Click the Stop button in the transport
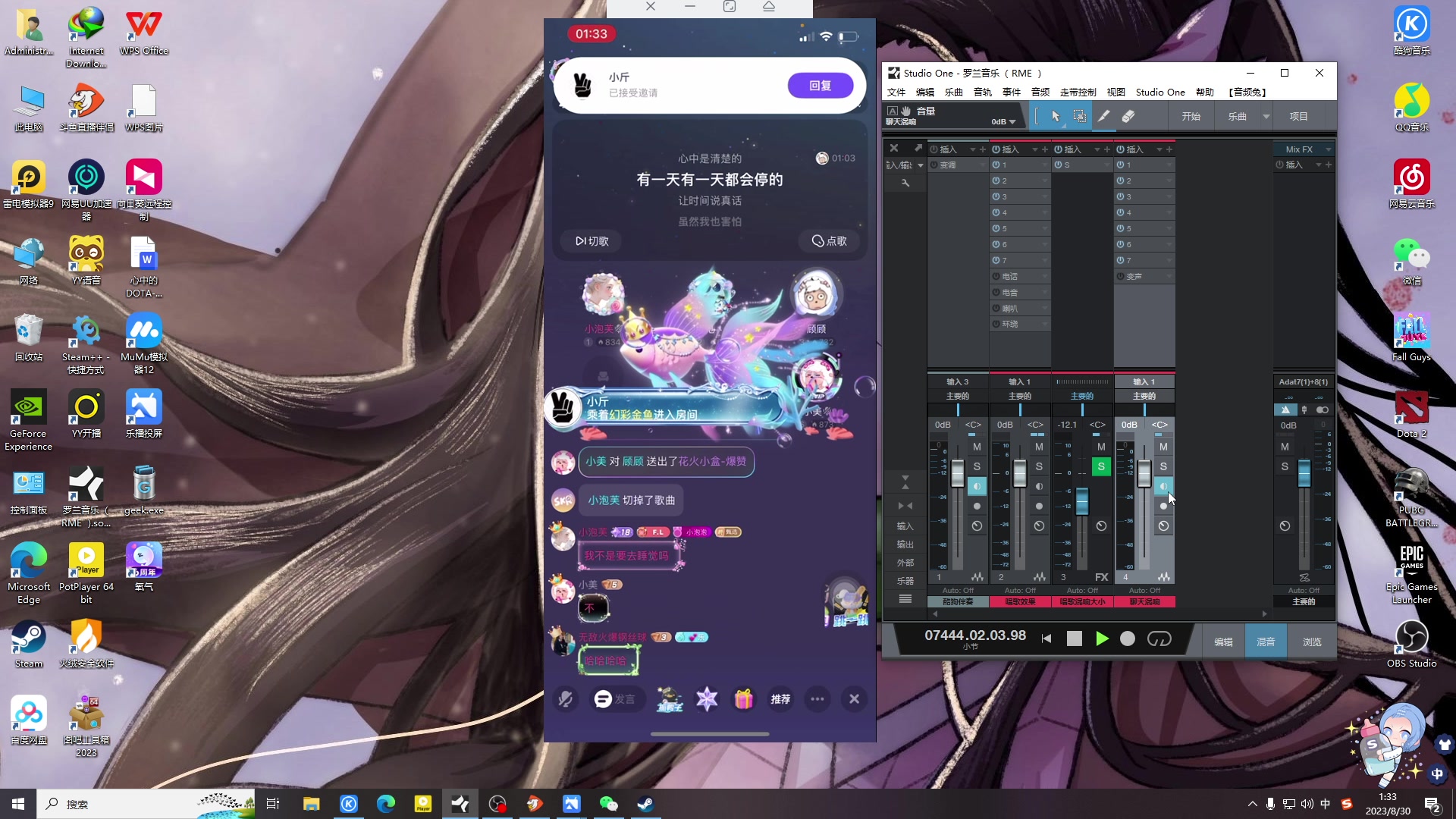Image resolution: width=1456 pixels, height=819 pixels. [x=1075, y=639]
